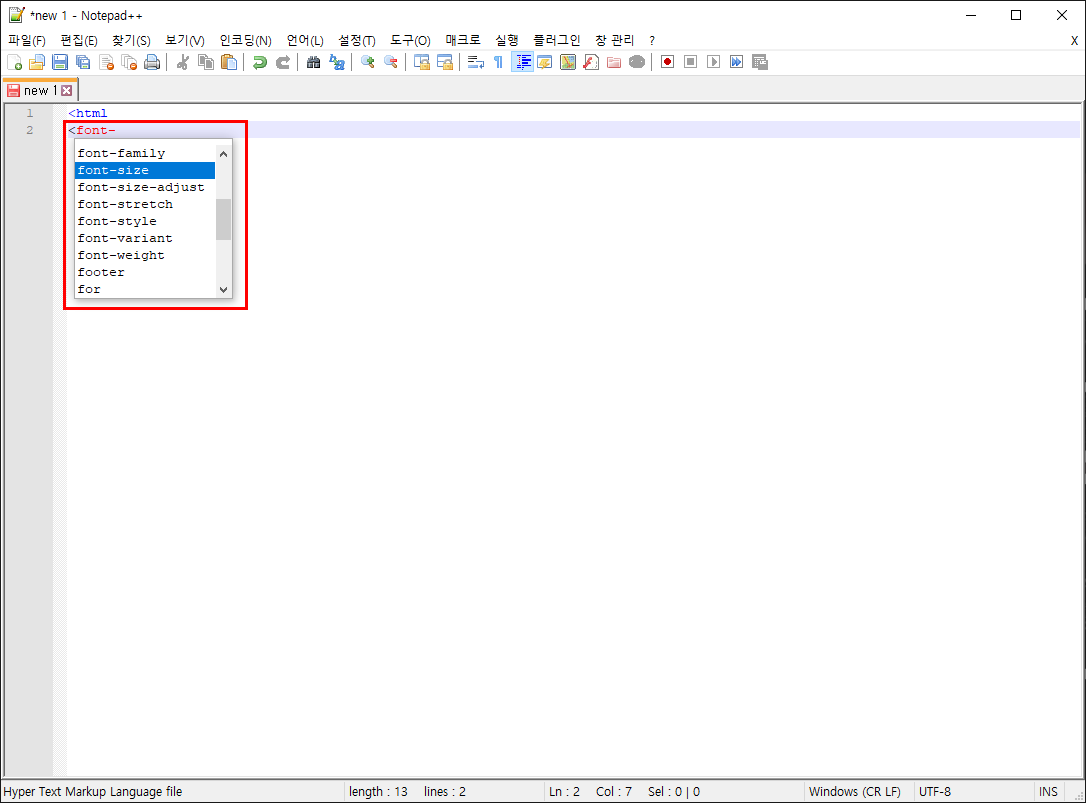Screen dimensions: 1086x803
Task: Undo last action with green arrow
Action: click(260, 62)
